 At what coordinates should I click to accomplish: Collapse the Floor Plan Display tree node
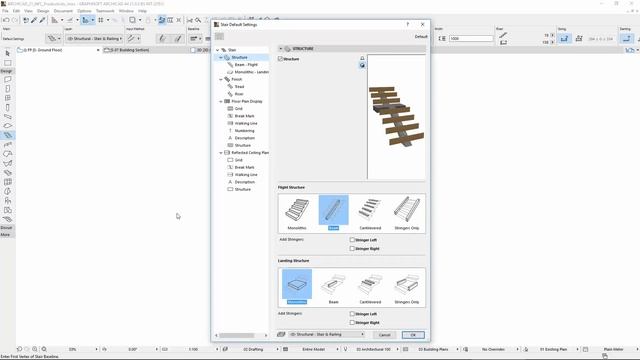[x=221, y=101]
